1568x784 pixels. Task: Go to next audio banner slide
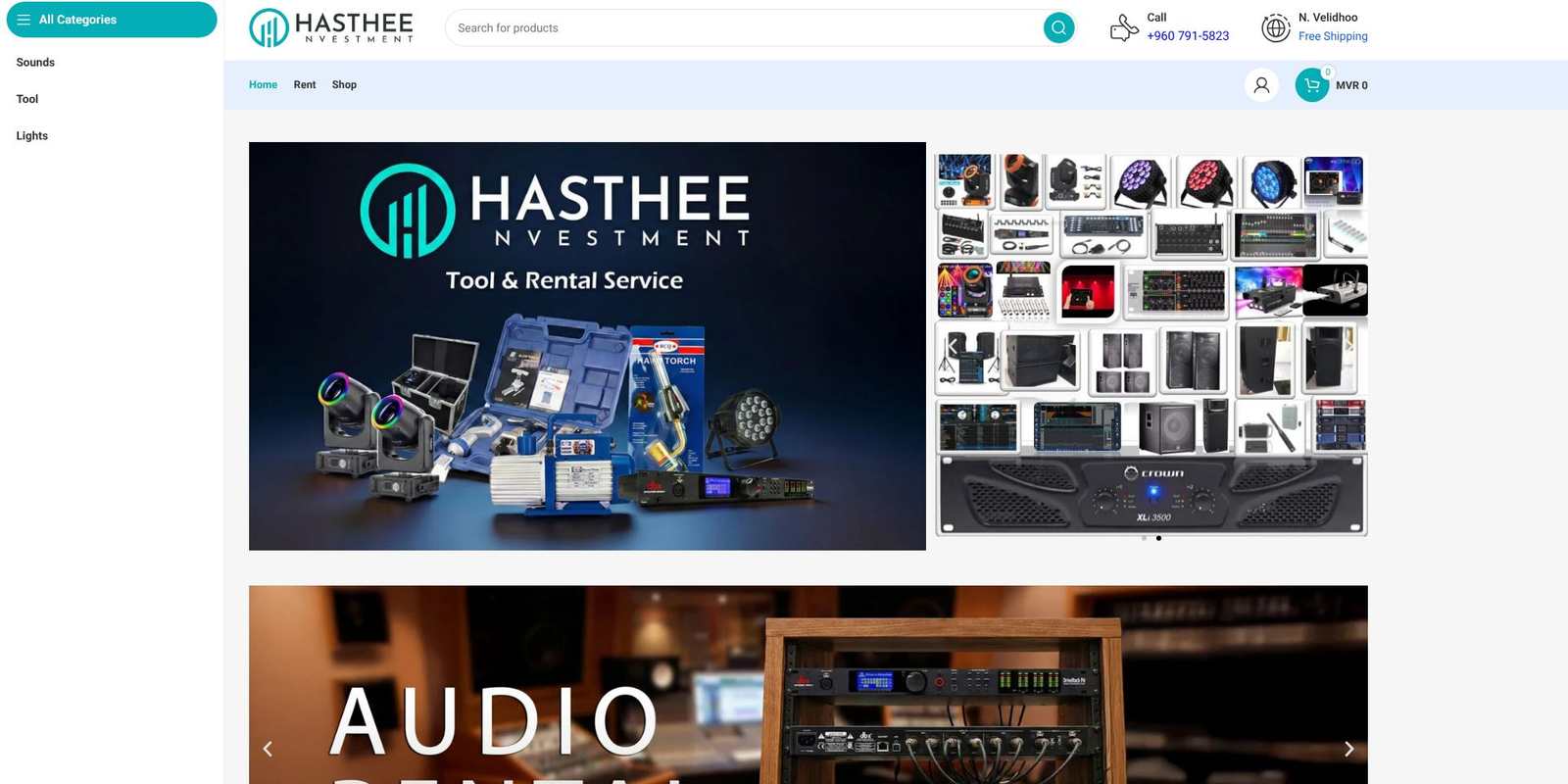[1348, 749]
